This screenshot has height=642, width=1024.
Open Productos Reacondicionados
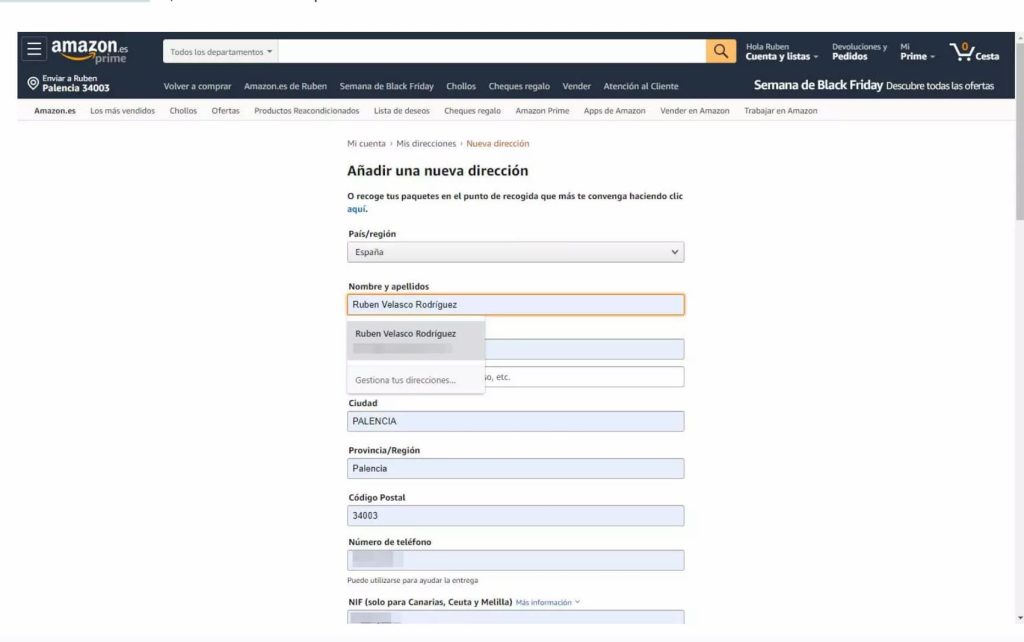(306, 111)
